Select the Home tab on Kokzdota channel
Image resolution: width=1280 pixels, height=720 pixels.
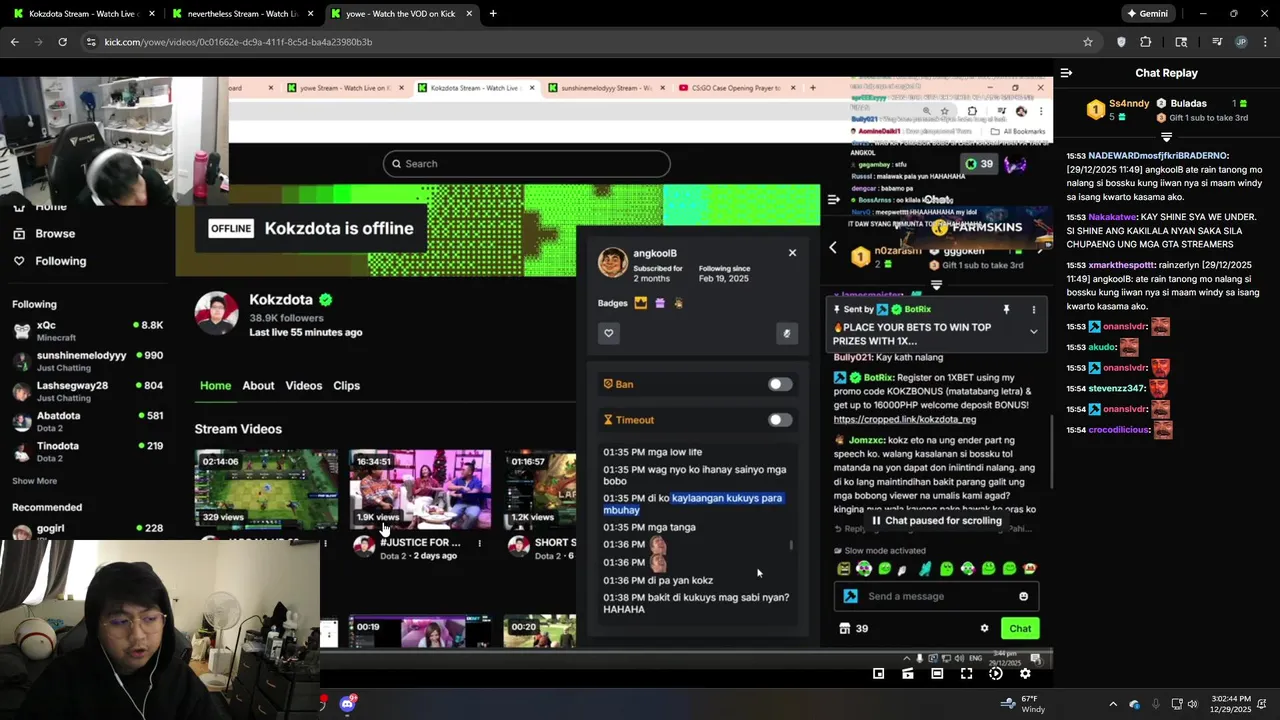(x=215, y=386)
